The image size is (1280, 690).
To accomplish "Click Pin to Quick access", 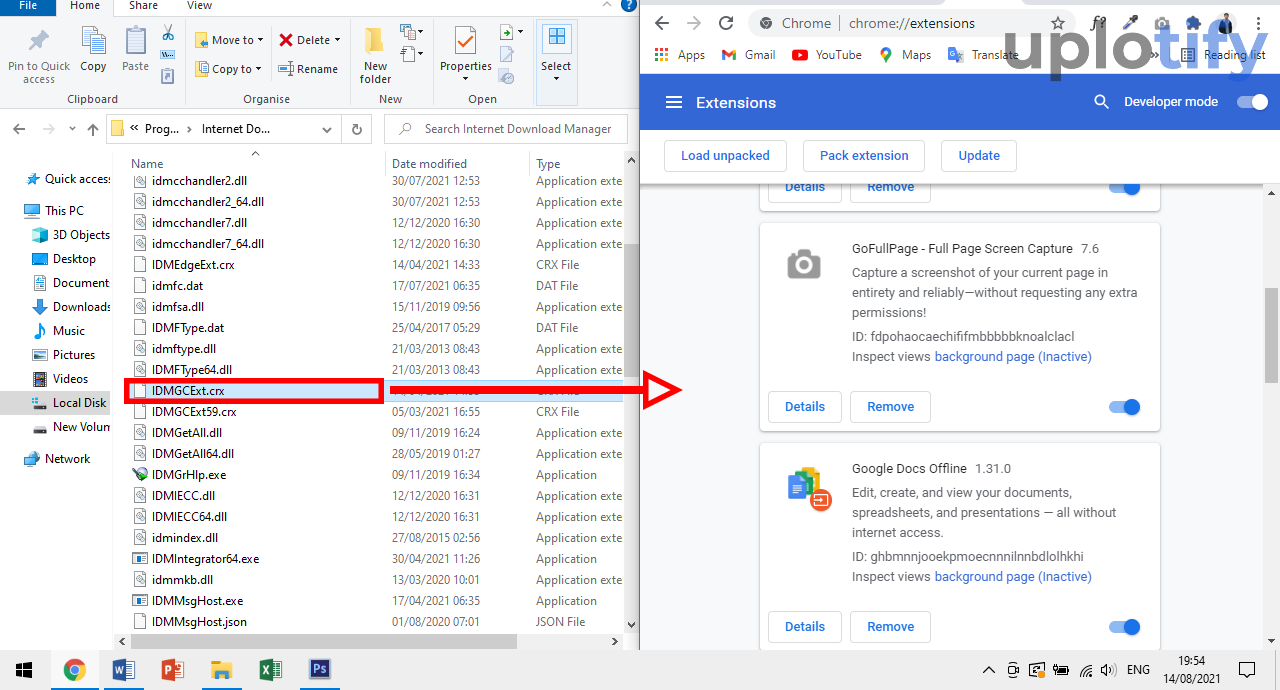I will click(x=39, y=56).
